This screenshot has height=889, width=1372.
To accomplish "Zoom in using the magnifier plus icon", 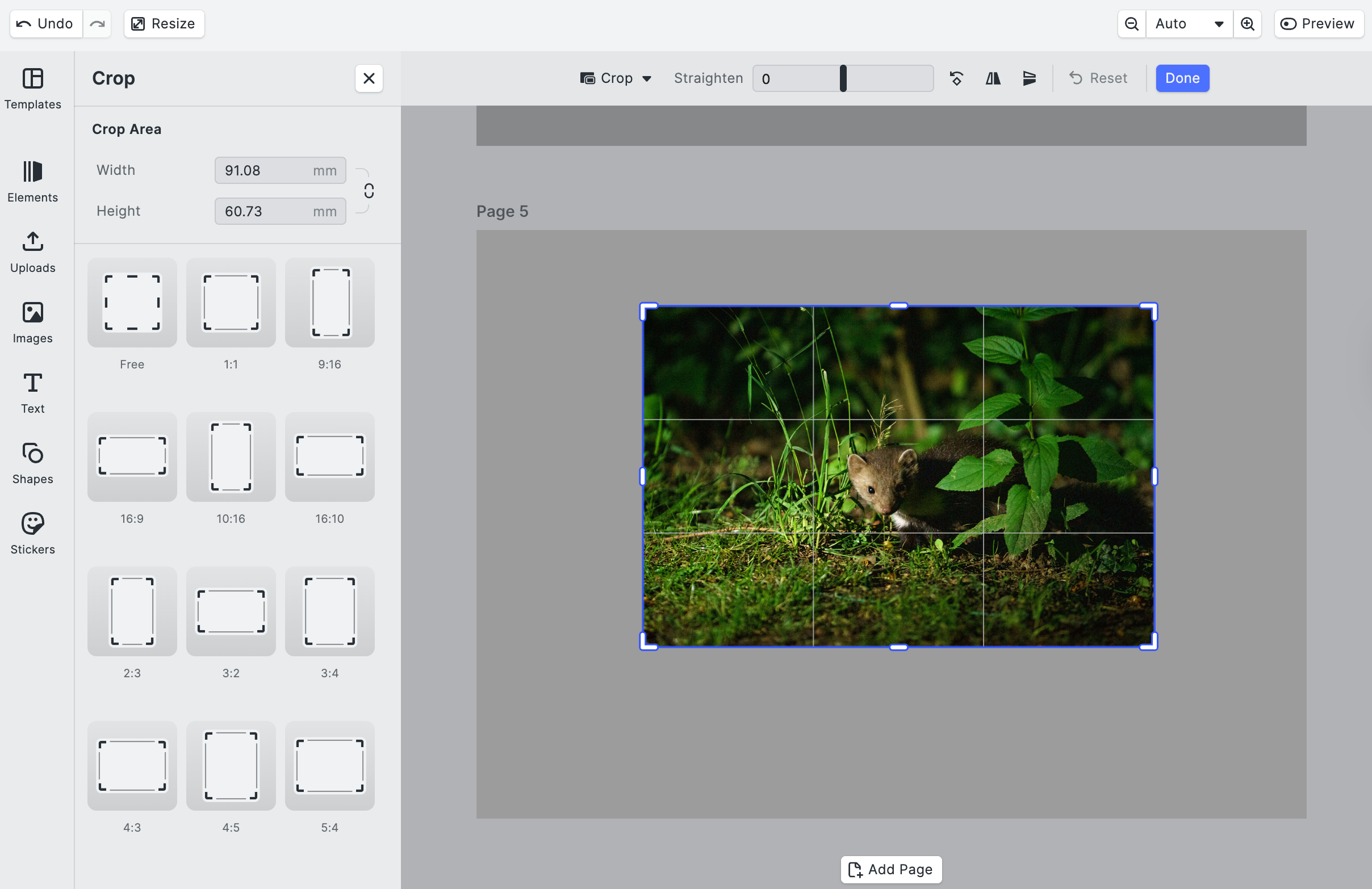I will [x=1248, y=24].
